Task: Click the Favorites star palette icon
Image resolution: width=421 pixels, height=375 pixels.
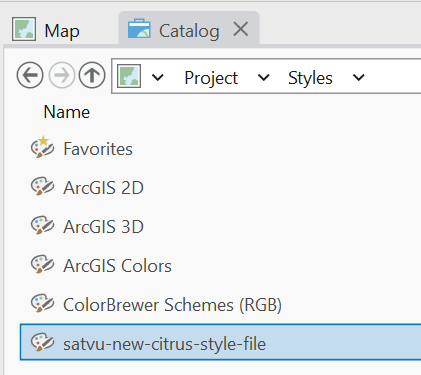Action: 42,147
